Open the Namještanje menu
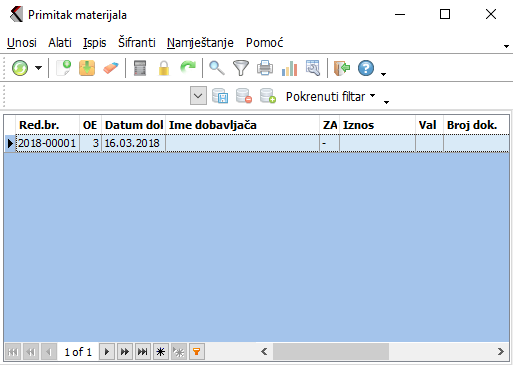The height and width of the screenshot is (365, 513). pyautogui.click(x=200, y=43)
